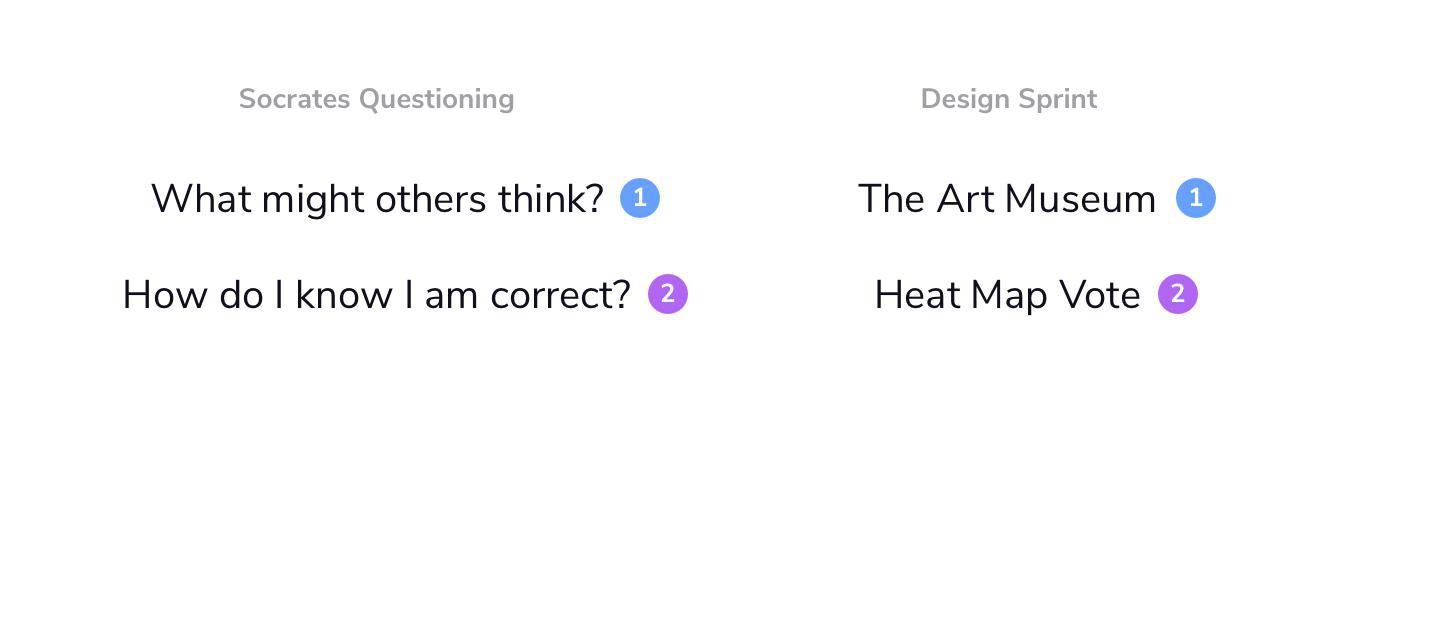Click the blue number 1 badge next to The Art Museum
The image size is (1440, 622).
tap(1196, 198)
